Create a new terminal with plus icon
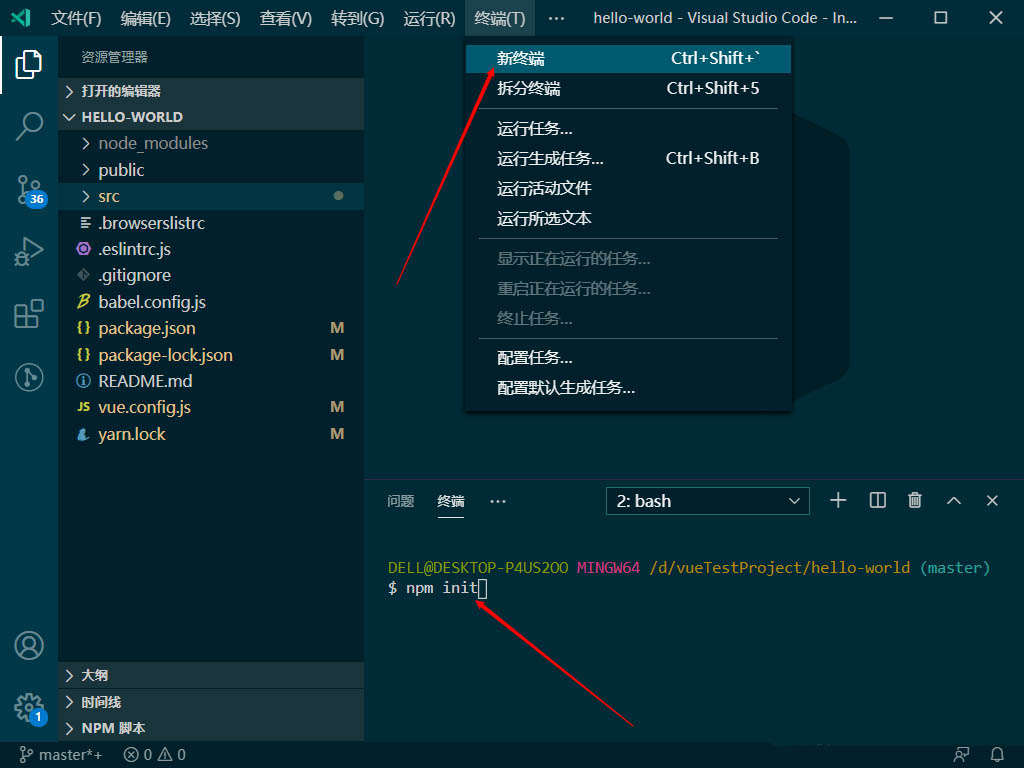The image size is (1024, 768). [x=838, y=500]
